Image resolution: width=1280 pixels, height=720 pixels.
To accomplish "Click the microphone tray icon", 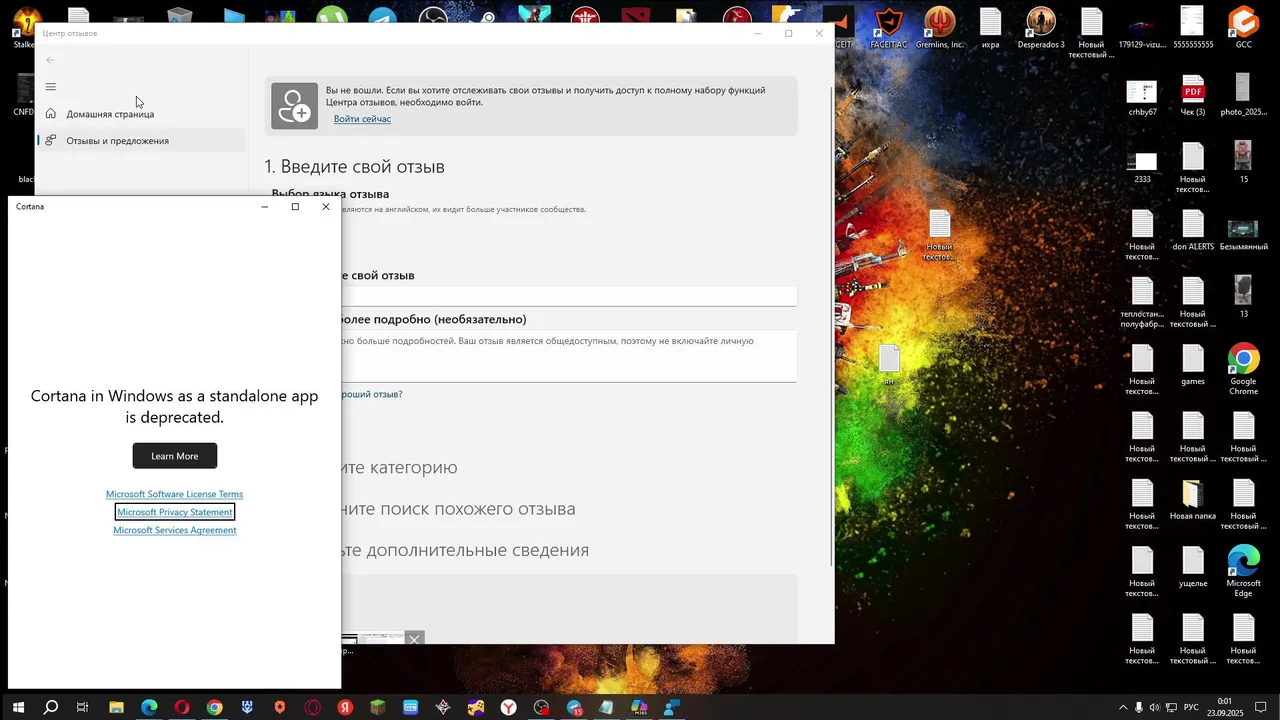I will (x=1138, y=708).
